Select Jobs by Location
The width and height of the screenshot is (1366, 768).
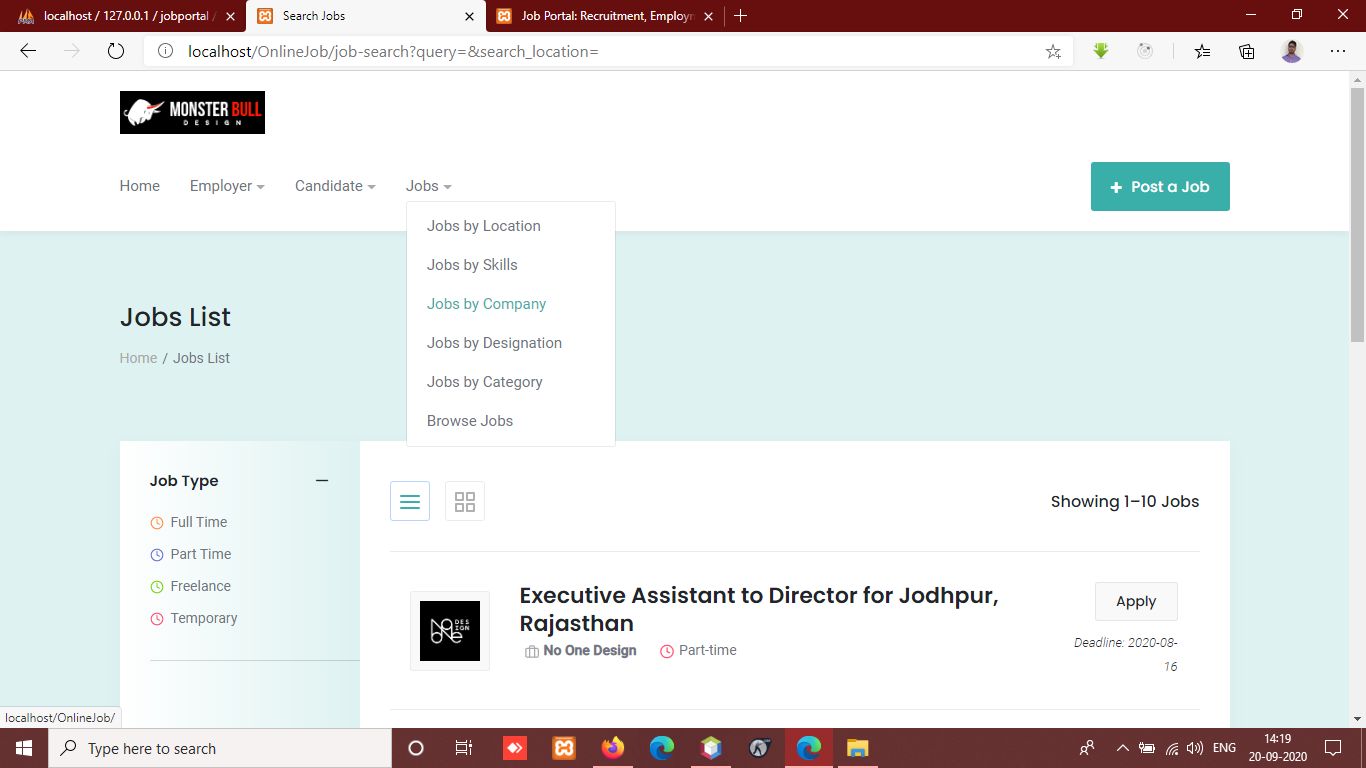tap(484, 226)
